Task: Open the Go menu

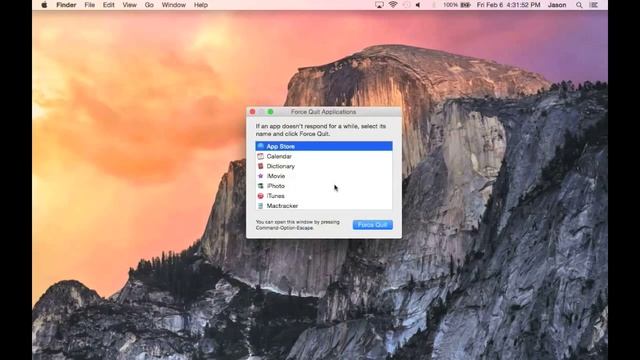Action: 149,5
